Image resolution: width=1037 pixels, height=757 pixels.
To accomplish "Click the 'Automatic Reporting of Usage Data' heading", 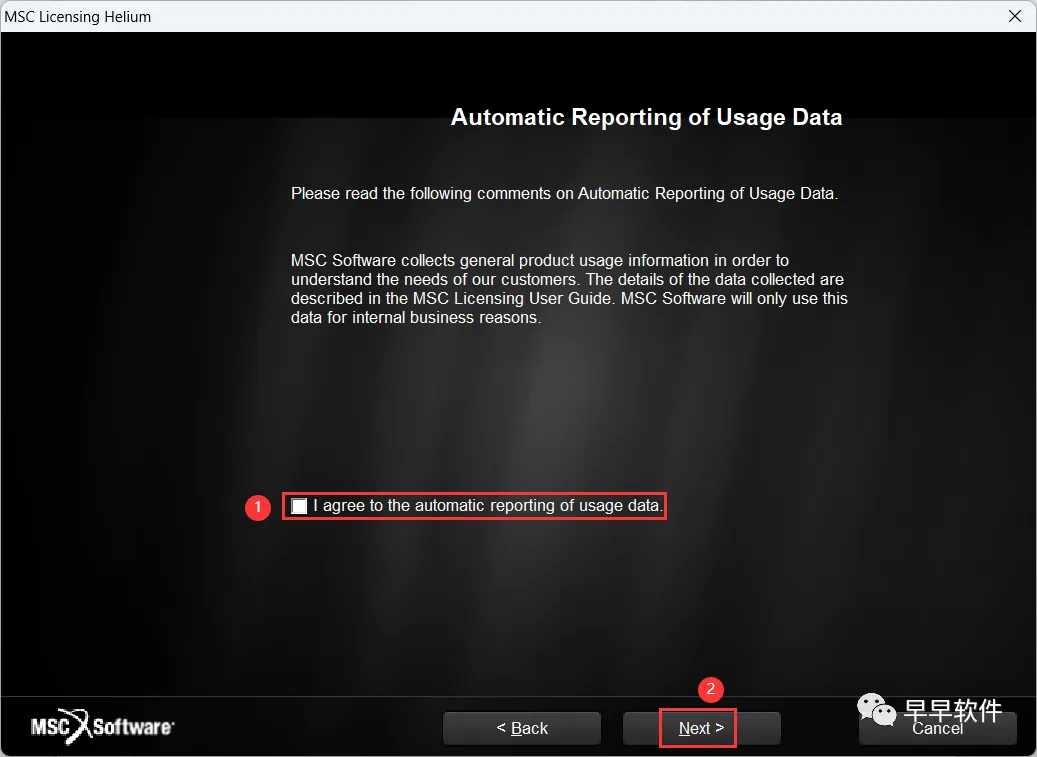I will 646,117.
